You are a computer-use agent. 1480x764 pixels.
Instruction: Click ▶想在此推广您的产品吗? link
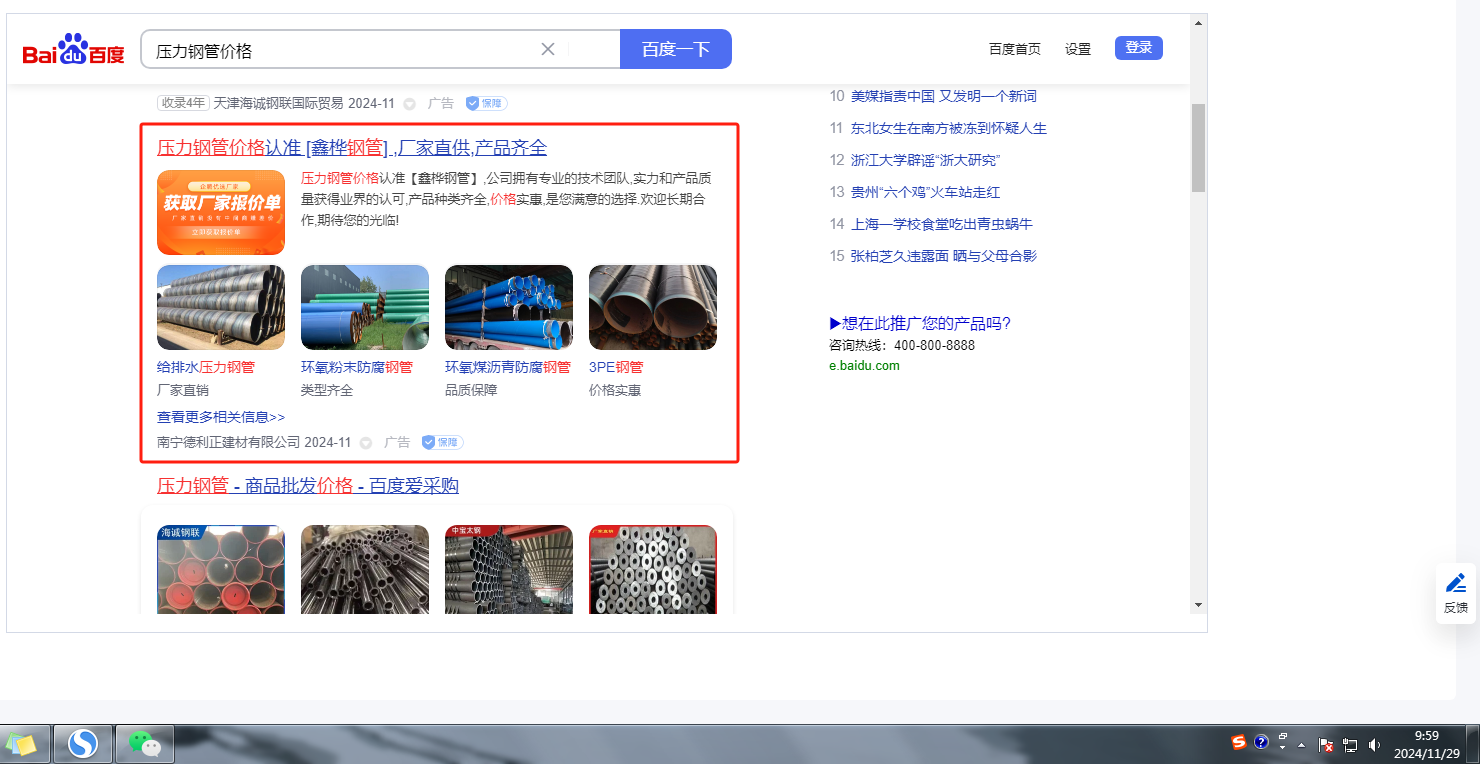coord(920,323)
